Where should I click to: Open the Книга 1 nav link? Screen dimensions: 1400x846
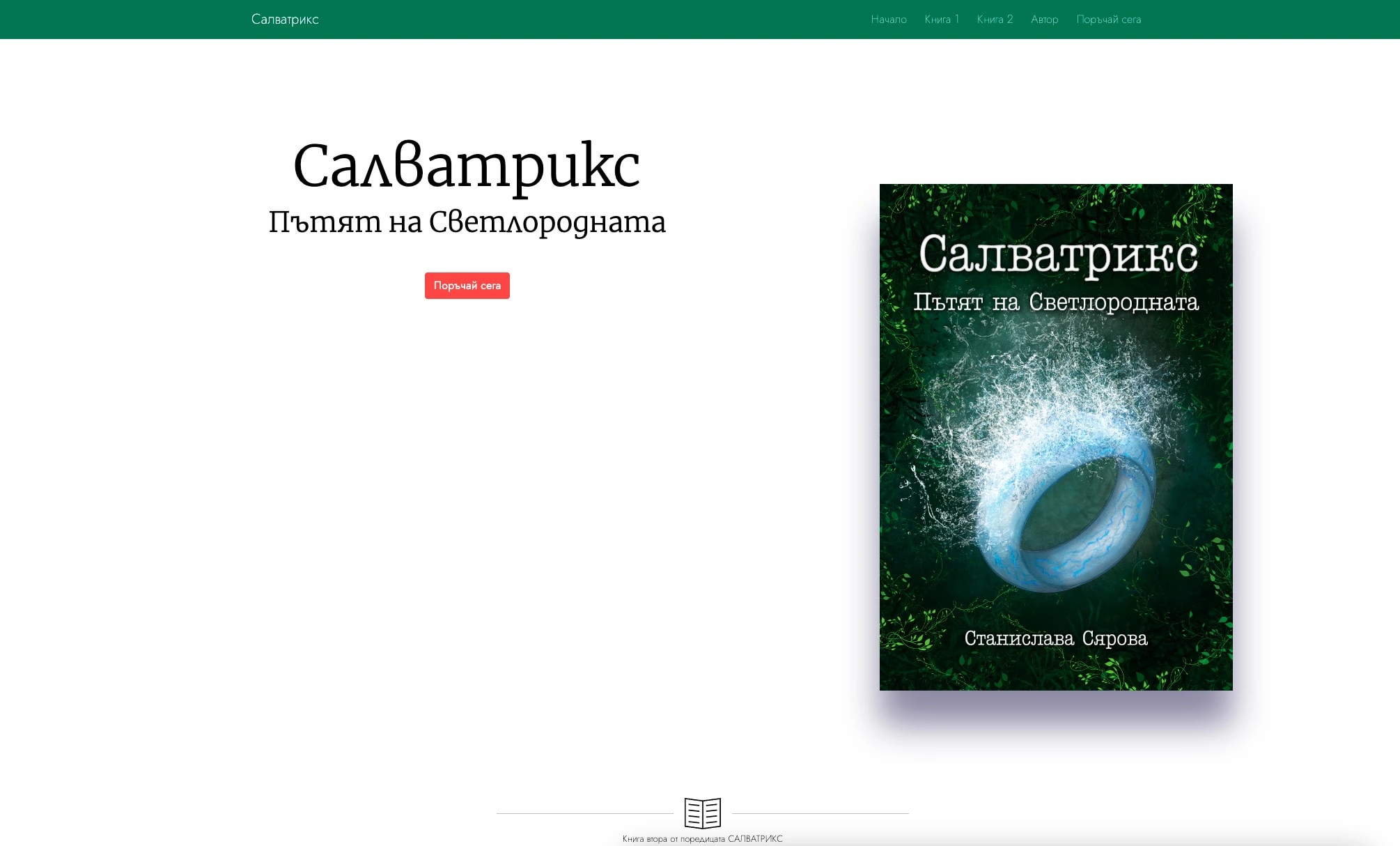[x=941, y=20]
